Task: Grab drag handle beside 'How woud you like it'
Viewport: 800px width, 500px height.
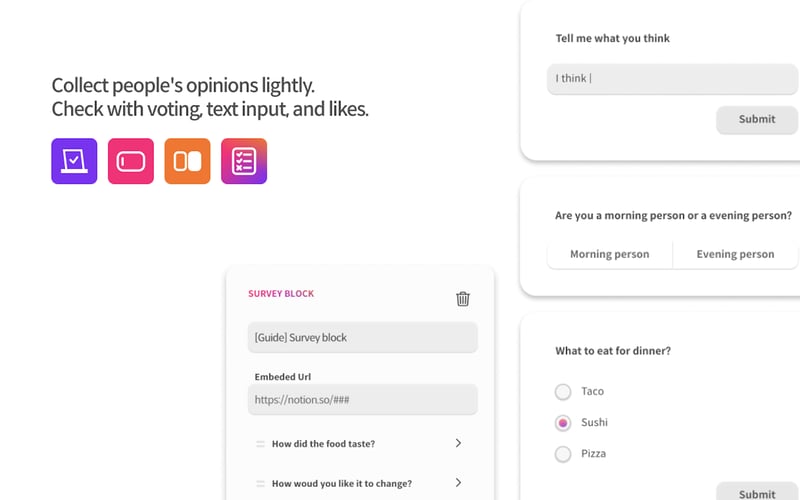Action: [x=260, y=483]
